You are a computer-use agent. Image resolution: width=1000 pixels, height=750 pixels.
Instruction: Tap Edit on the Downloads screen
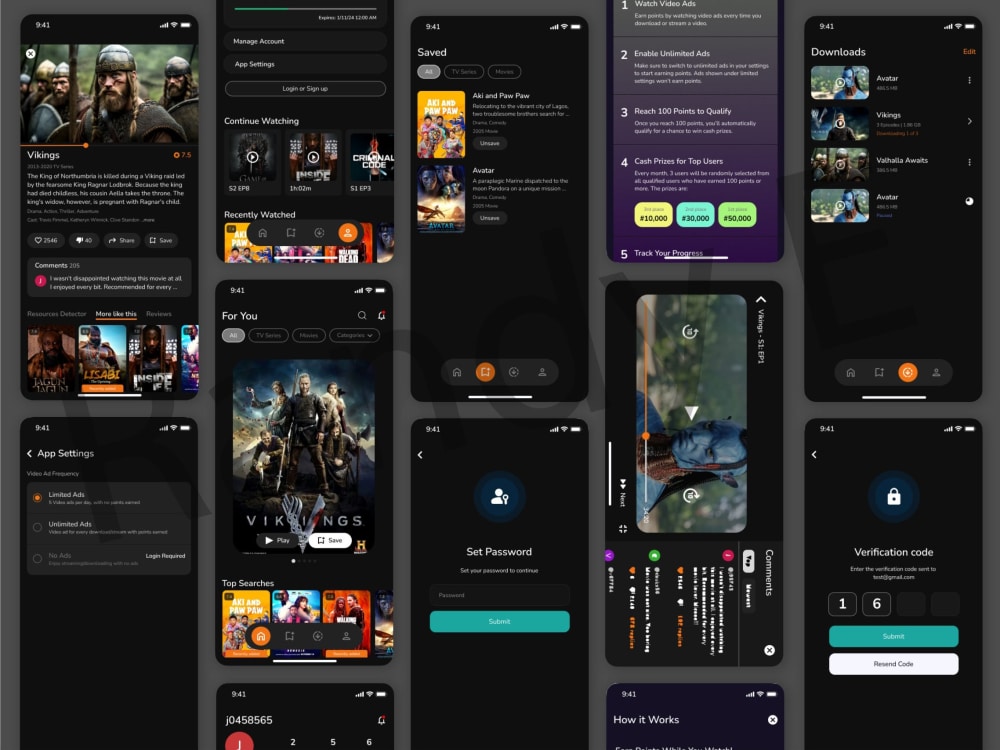point(969,52)
